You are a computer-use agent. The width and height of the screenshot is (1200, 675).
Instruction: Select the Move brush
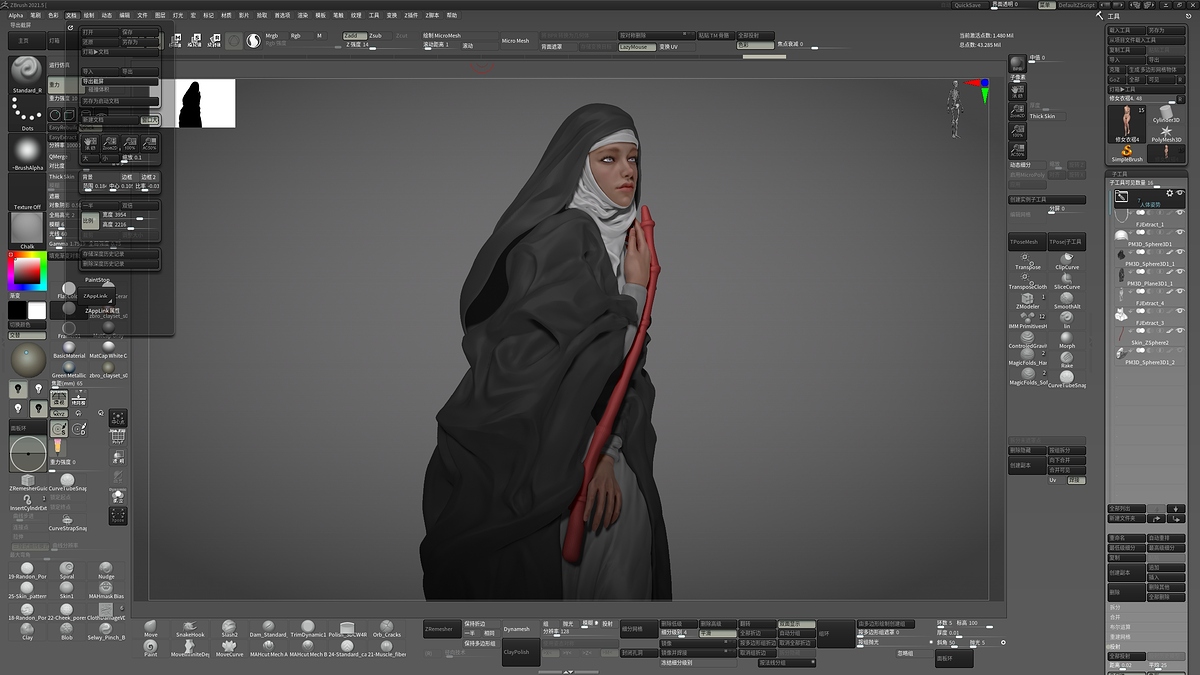151,629
